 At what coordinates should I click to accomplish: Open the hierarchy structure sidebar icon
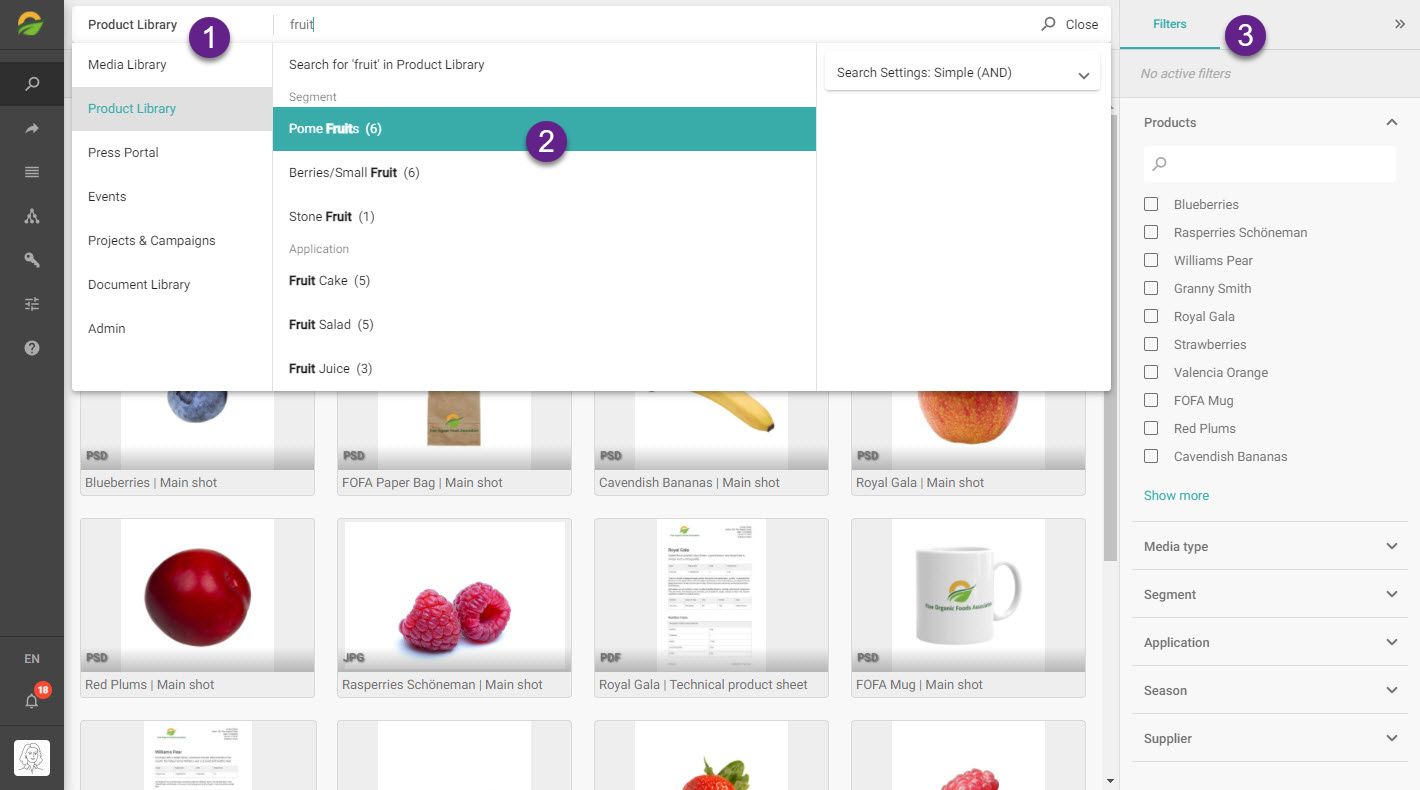click(x=32, y=216)
